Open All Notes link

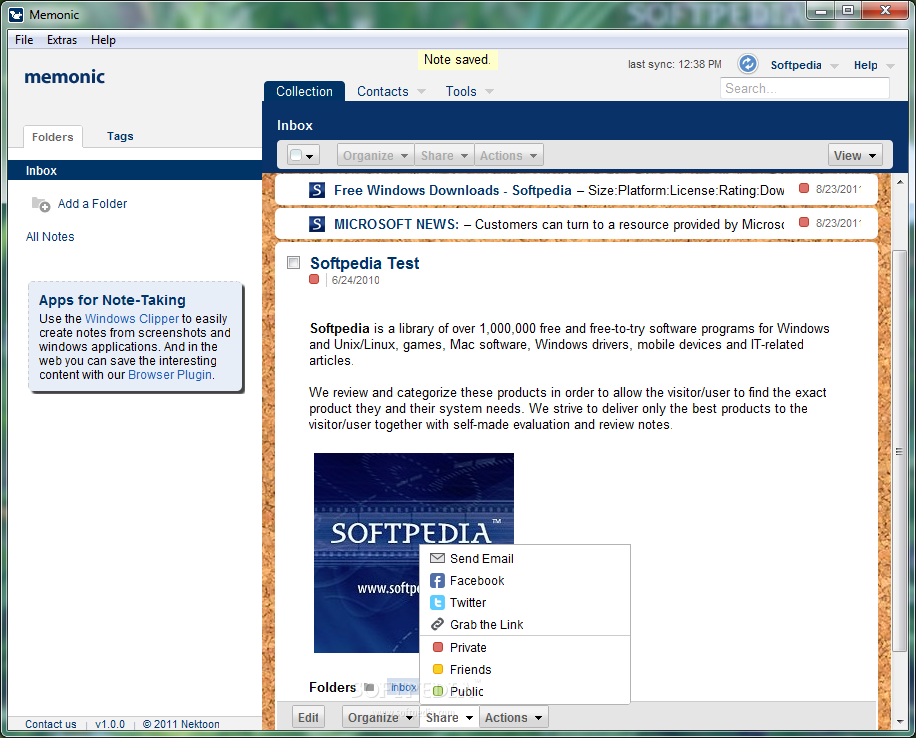50,237
